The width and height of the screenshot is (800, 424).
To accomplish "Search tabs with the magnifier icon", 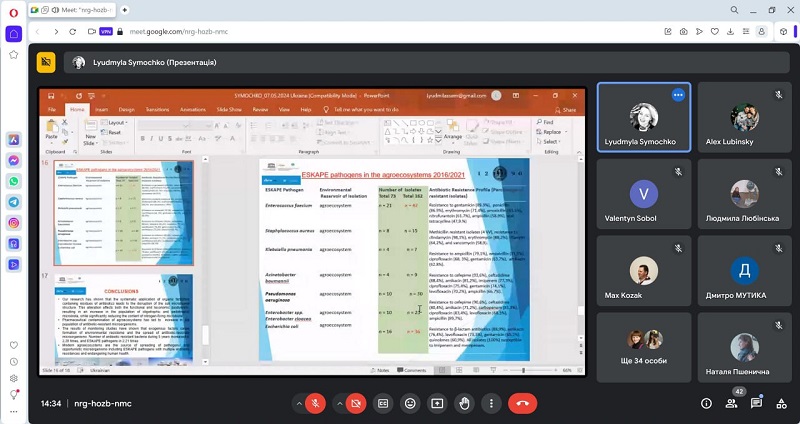I will (x=734, y=10).
